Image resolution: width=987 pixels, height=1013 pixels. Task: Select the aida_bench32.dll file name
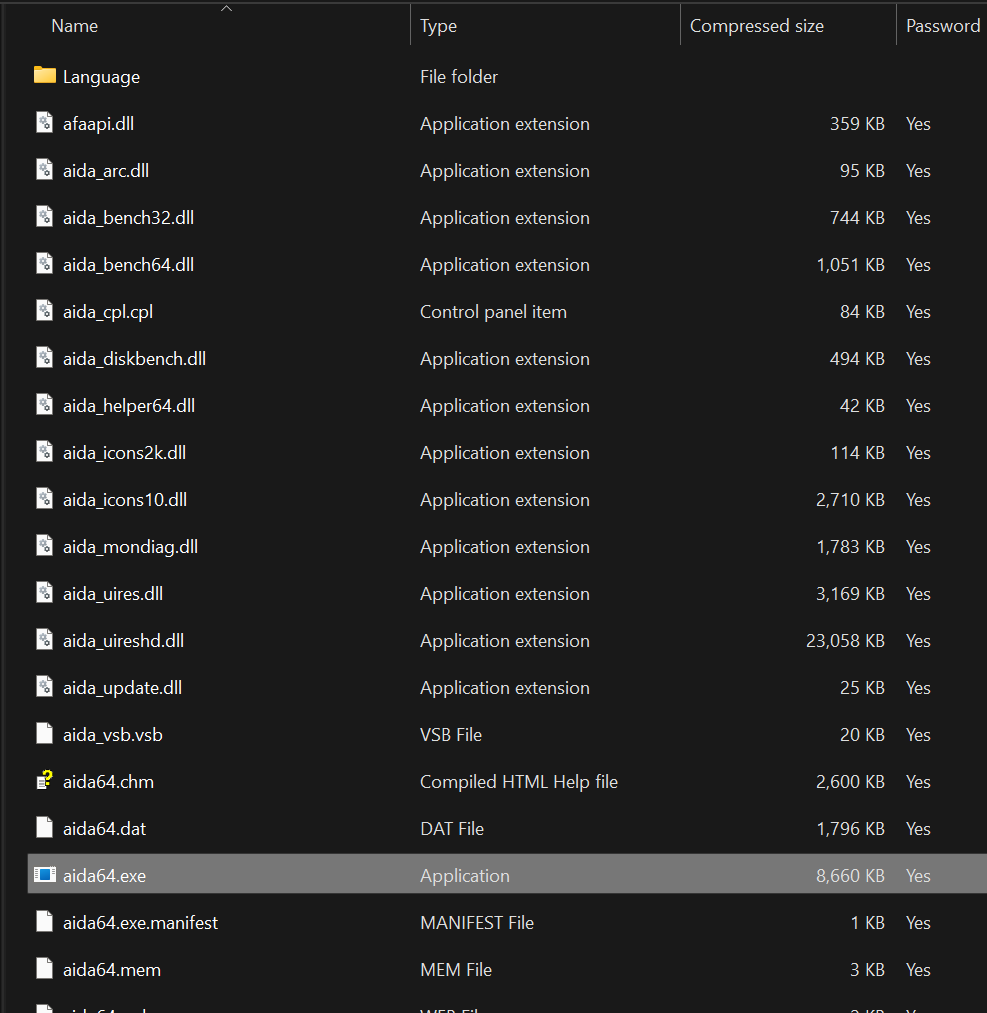[x=129, y=218]
